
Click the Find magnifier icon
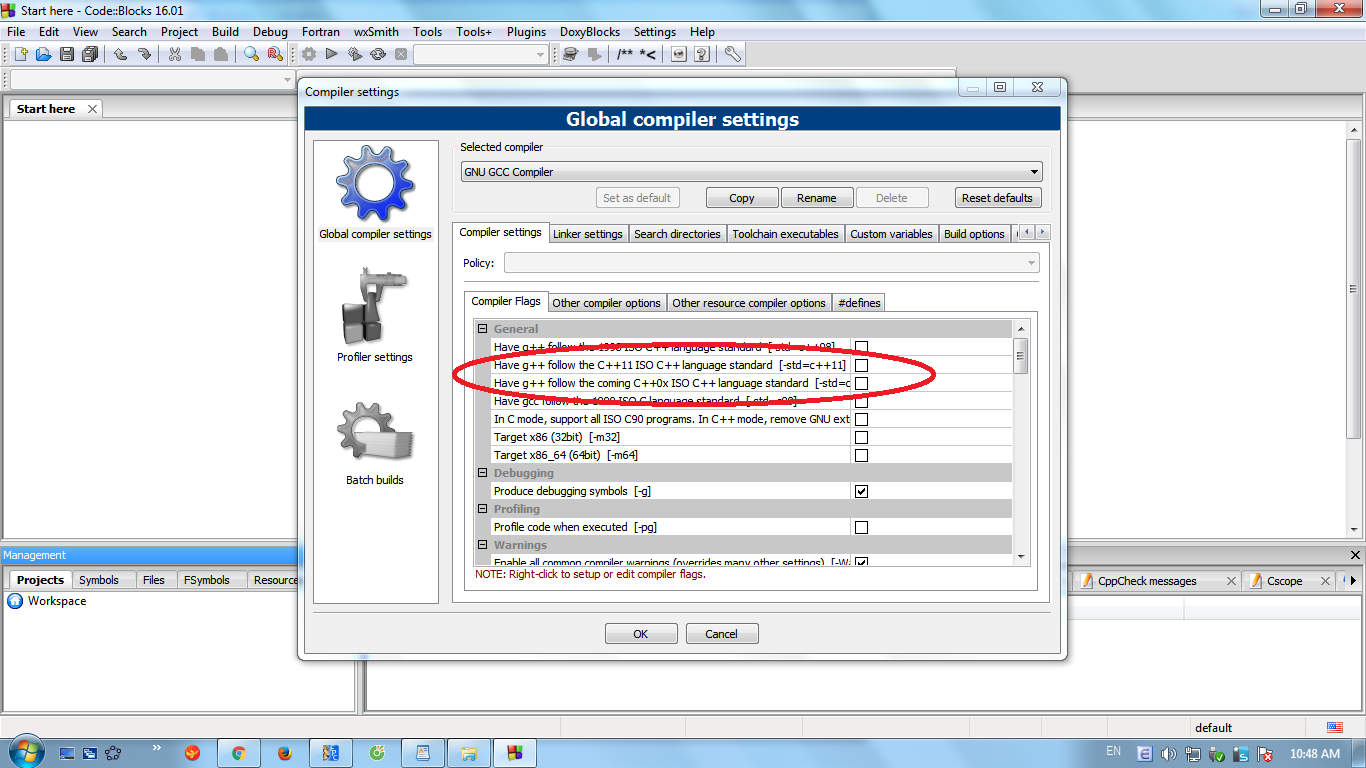(251, 54)
